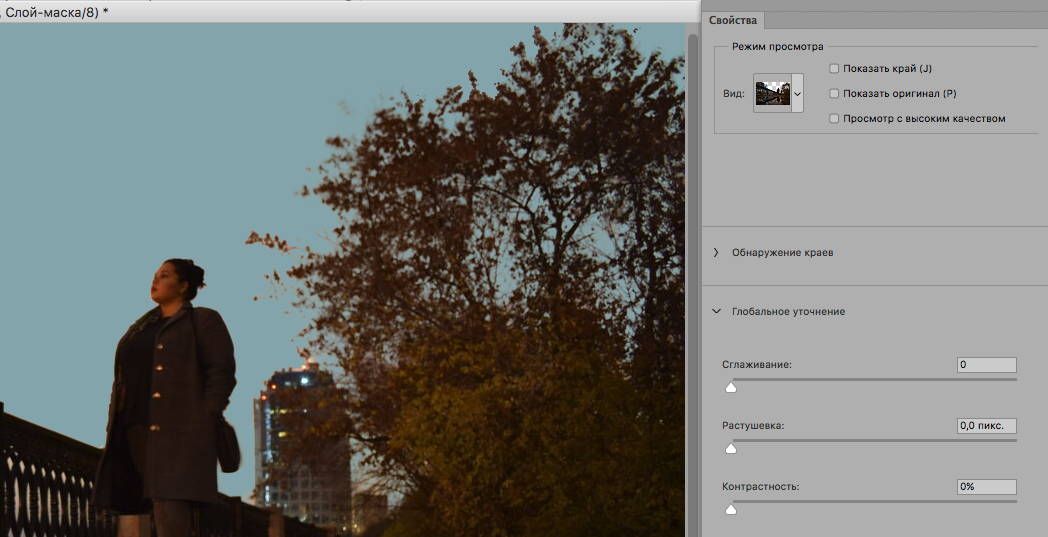Click the Контрастность: label

[761, 487]
